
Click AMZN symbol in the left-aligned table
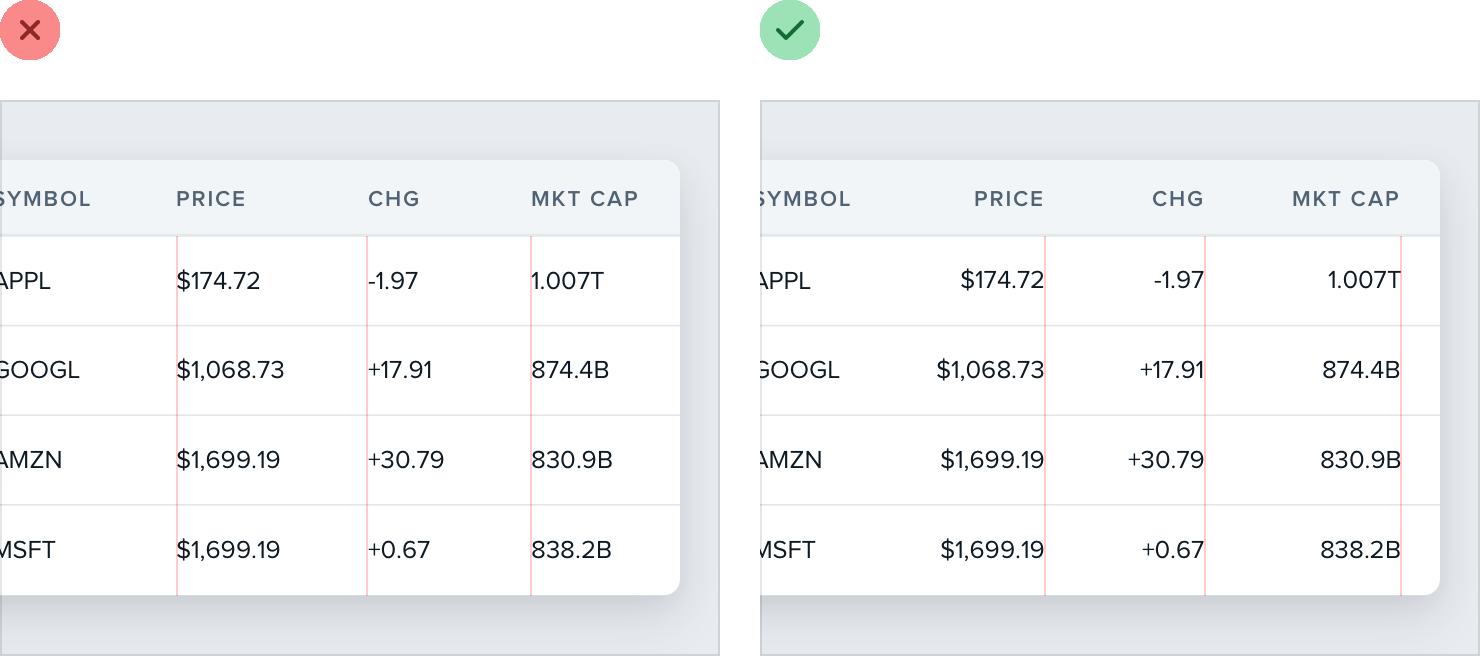(x=32, y=461)
